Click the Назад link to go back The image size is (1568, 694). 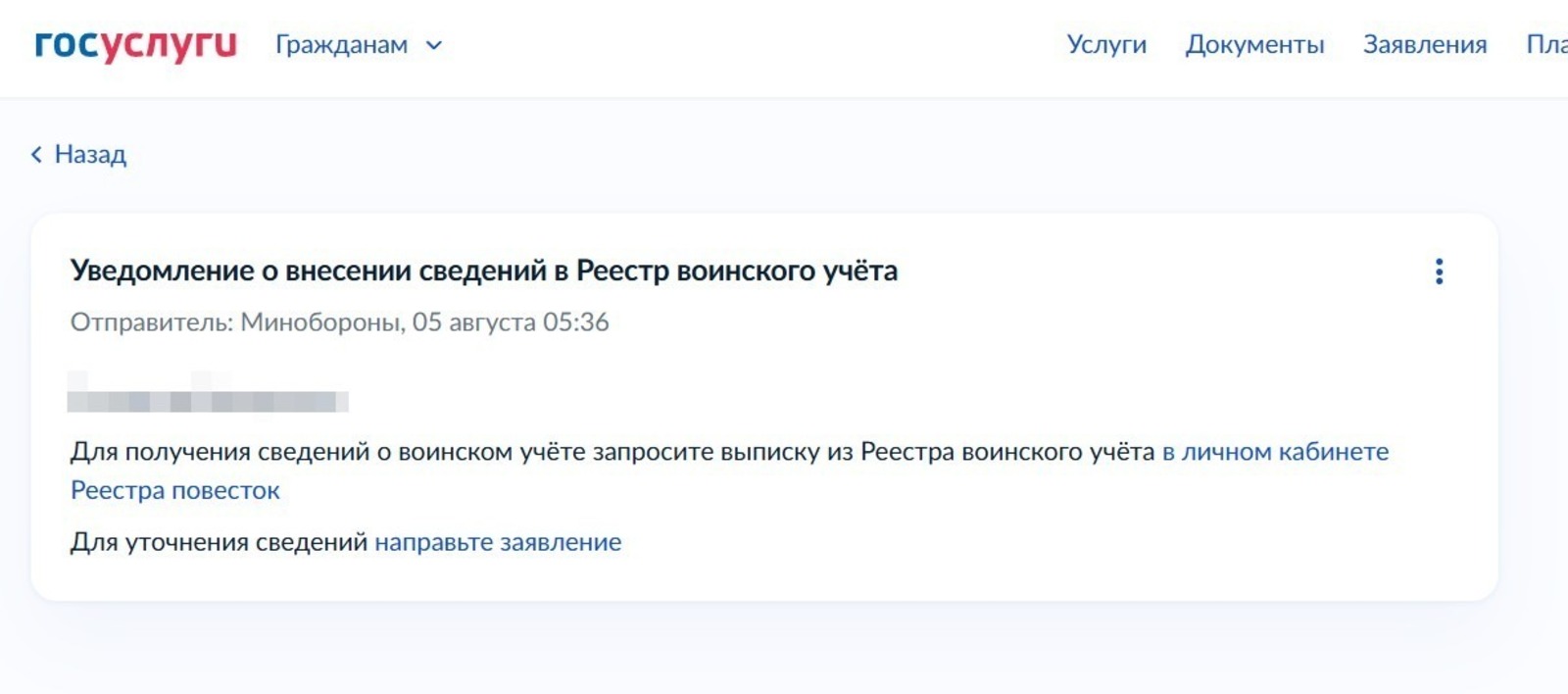coord(89,154)
